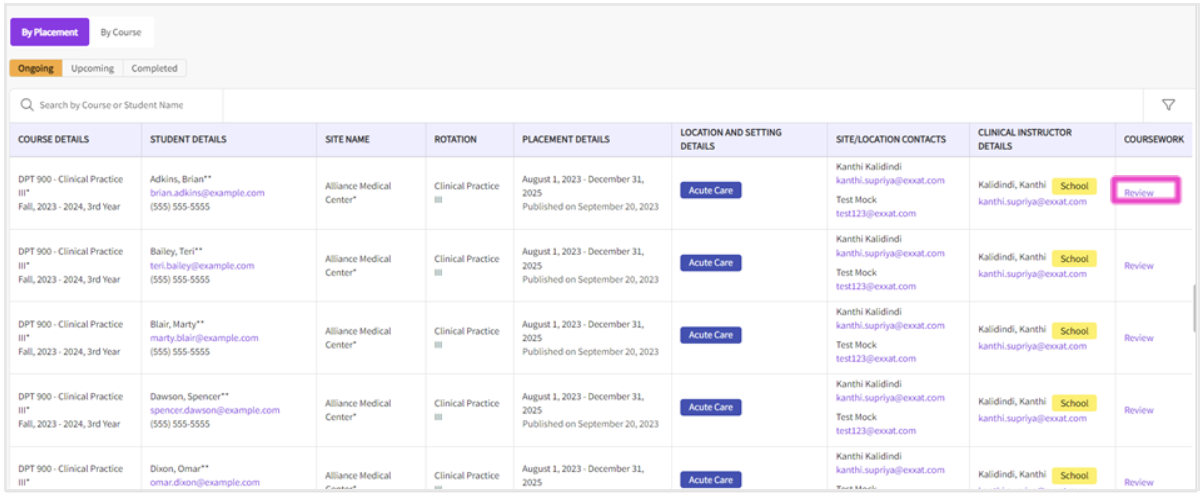Switch to Upcoming placements

coord(92,69)
